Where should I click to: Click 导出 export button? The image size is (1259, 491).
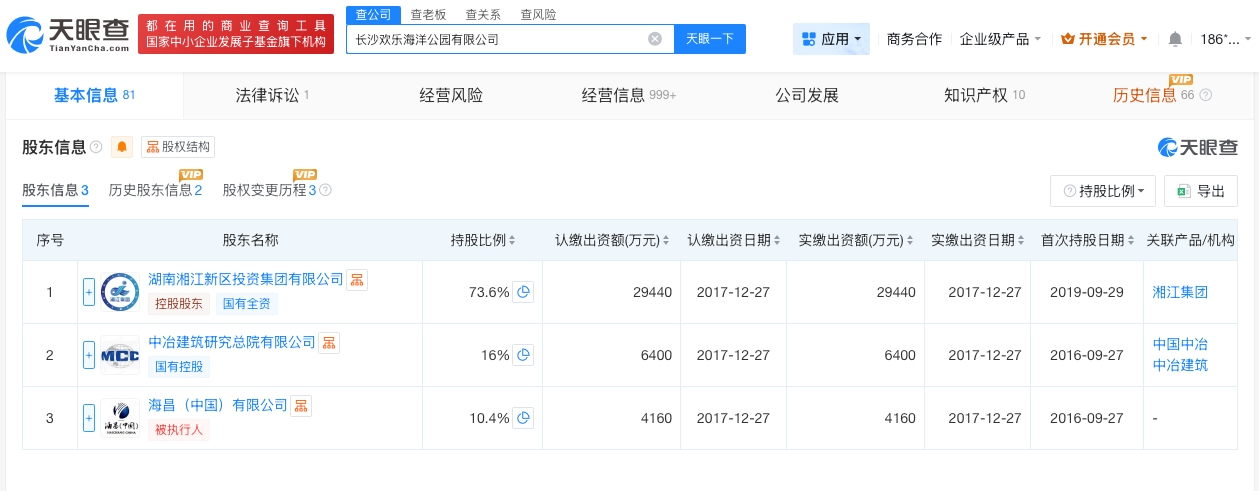[x=1201, y=191]
